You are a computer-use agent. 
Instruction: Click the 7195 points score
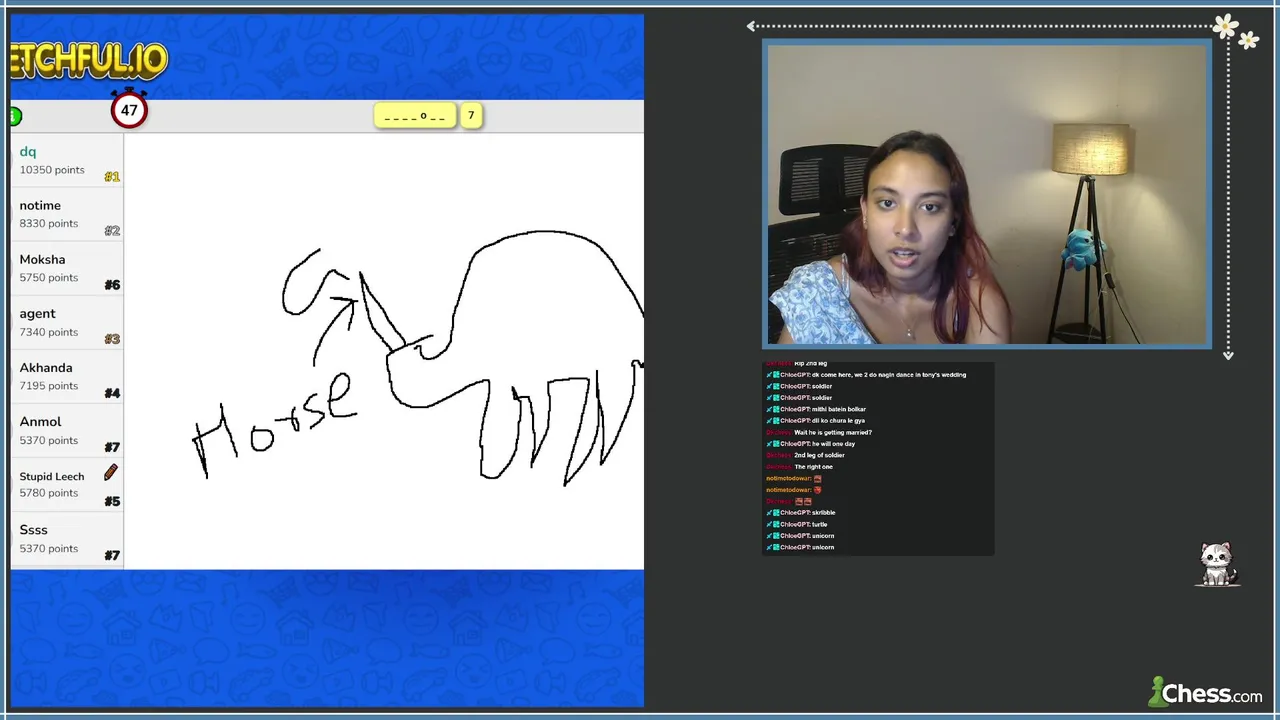click(x=49, y=386)
